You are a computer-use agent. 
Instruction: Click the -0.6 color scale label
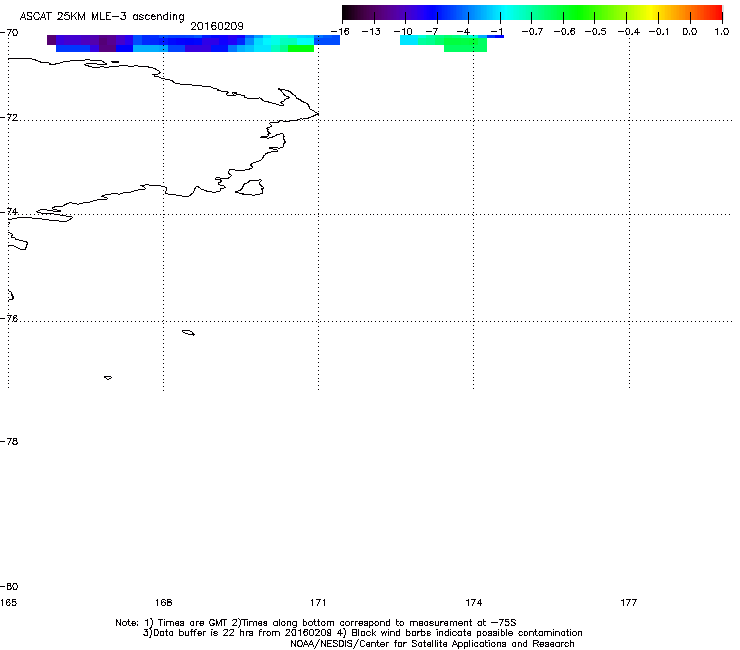pos(564,32)
